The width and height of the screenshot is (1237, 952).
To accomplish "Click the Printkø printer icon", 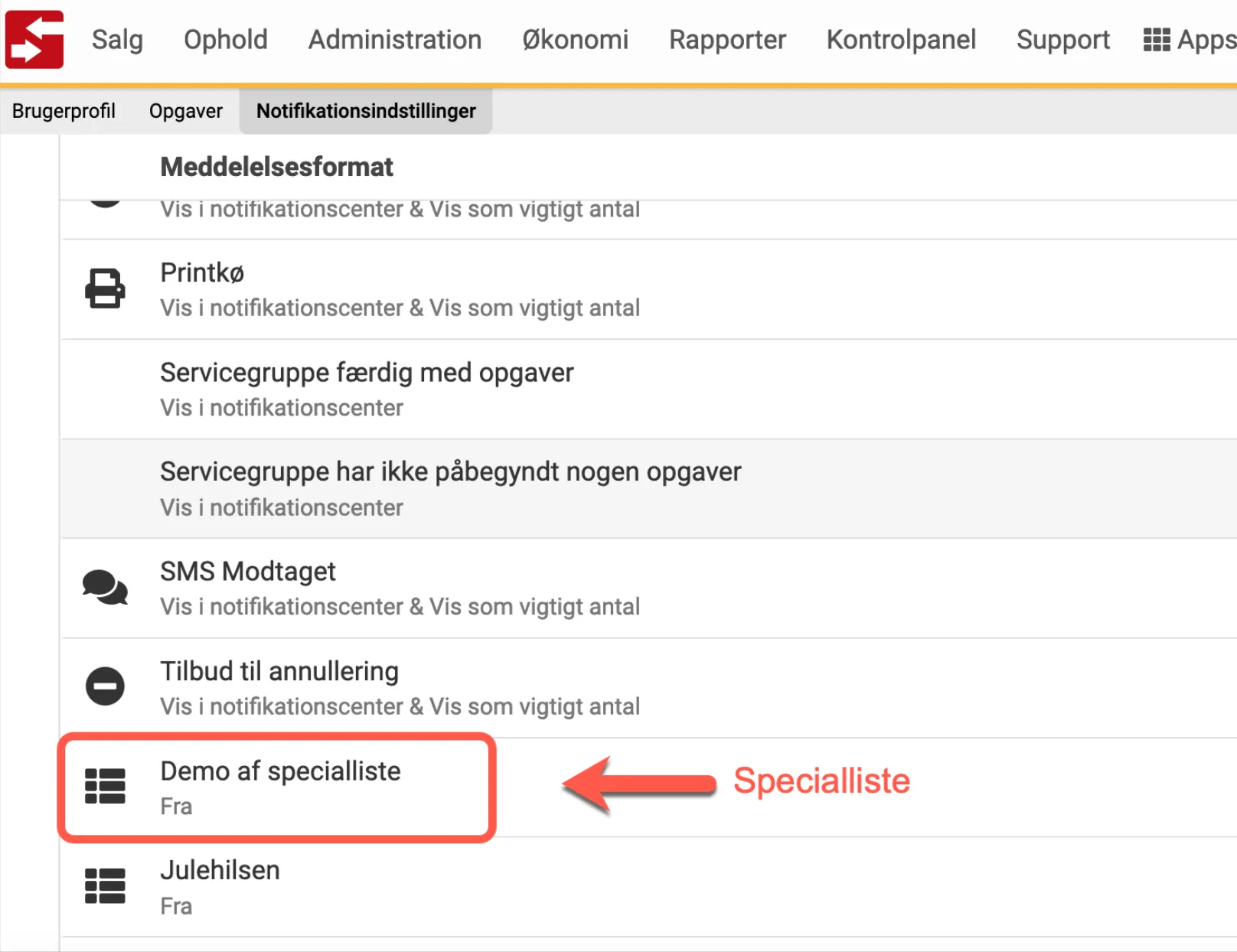I will click(x=105, y=289).
